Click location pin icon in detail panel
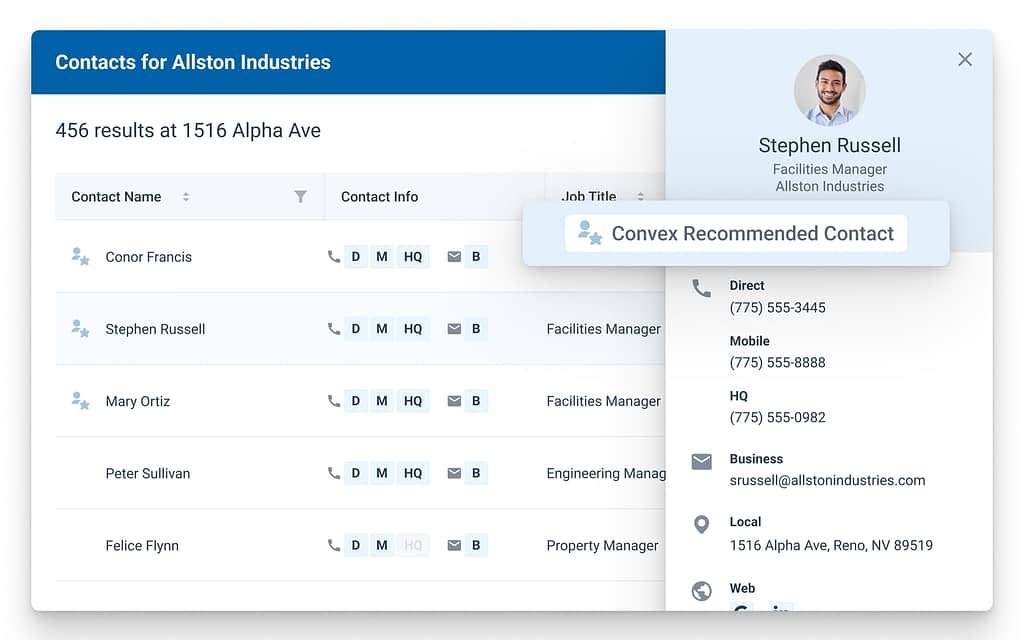This screenshot has height=640, width=1024. [701, 524]
